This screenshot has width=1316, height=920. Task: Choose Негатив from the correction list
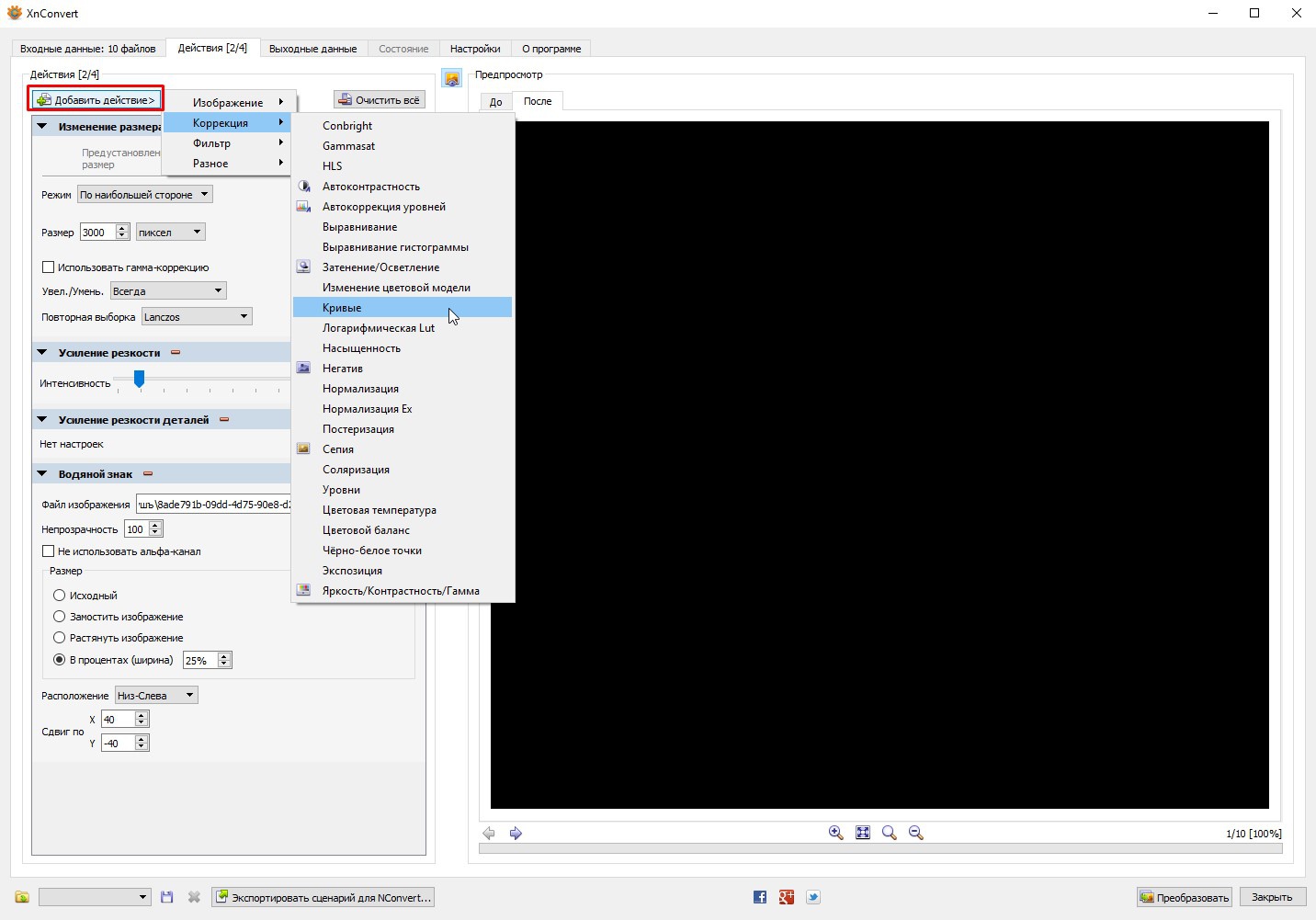403,369
